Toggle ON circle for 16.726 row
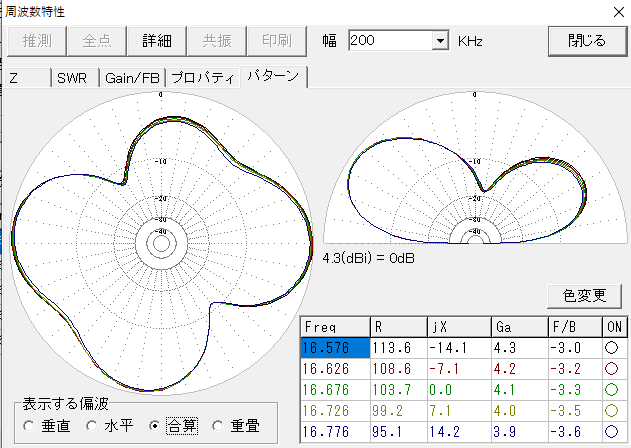 point(611,411)
